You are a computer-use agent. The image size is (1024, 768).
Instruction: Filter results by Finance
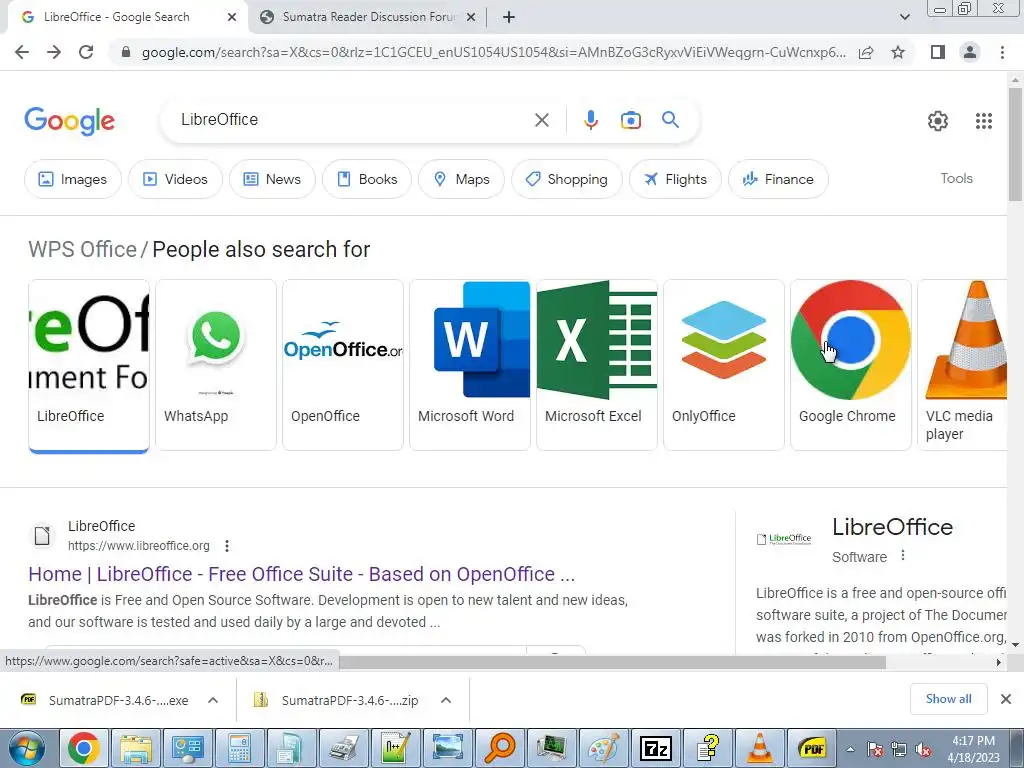coord(778,179)
